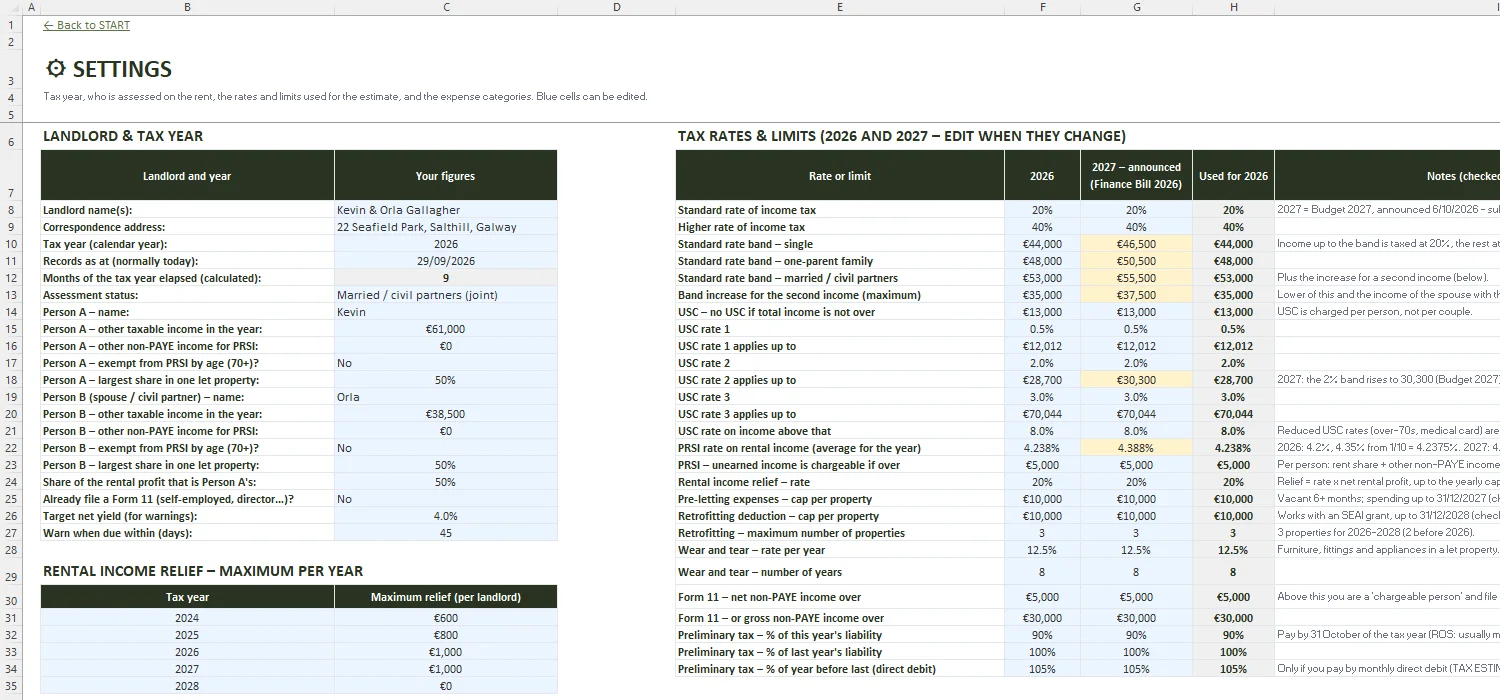Select the 'Landlord and year' table header
The width and height of the screenshot is (1500, 700).
point(187,176)
